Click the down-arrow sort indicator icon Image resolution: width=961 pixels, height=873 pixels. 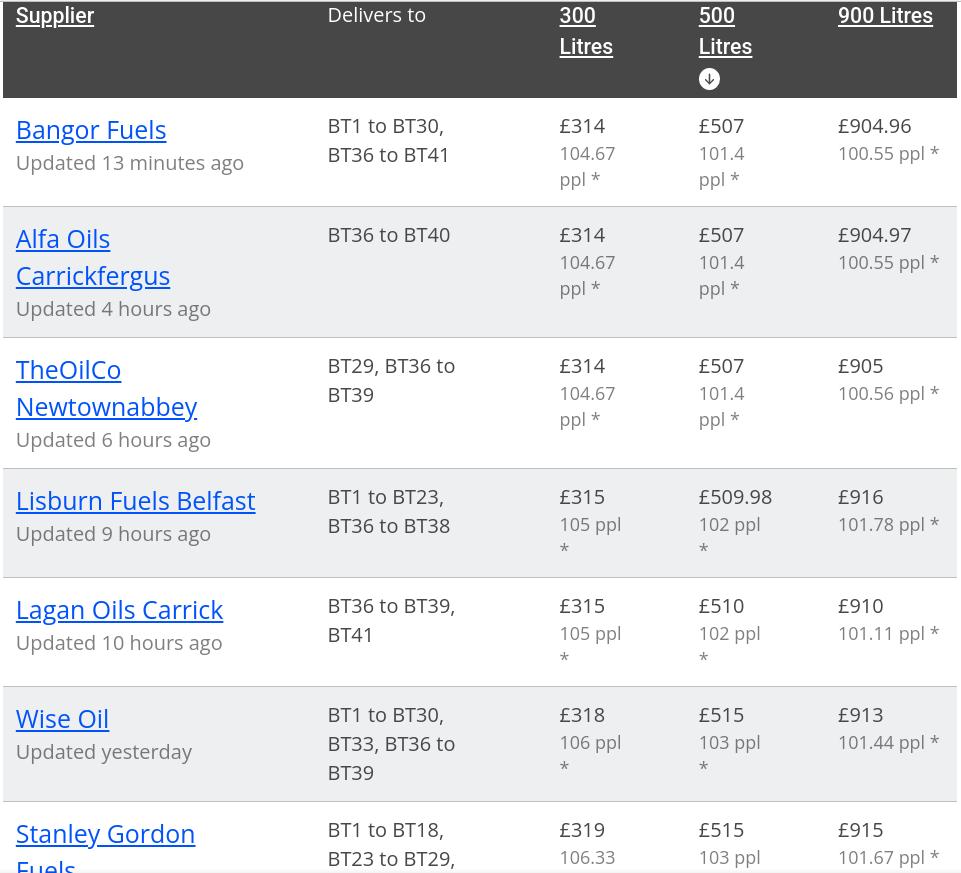709,79
